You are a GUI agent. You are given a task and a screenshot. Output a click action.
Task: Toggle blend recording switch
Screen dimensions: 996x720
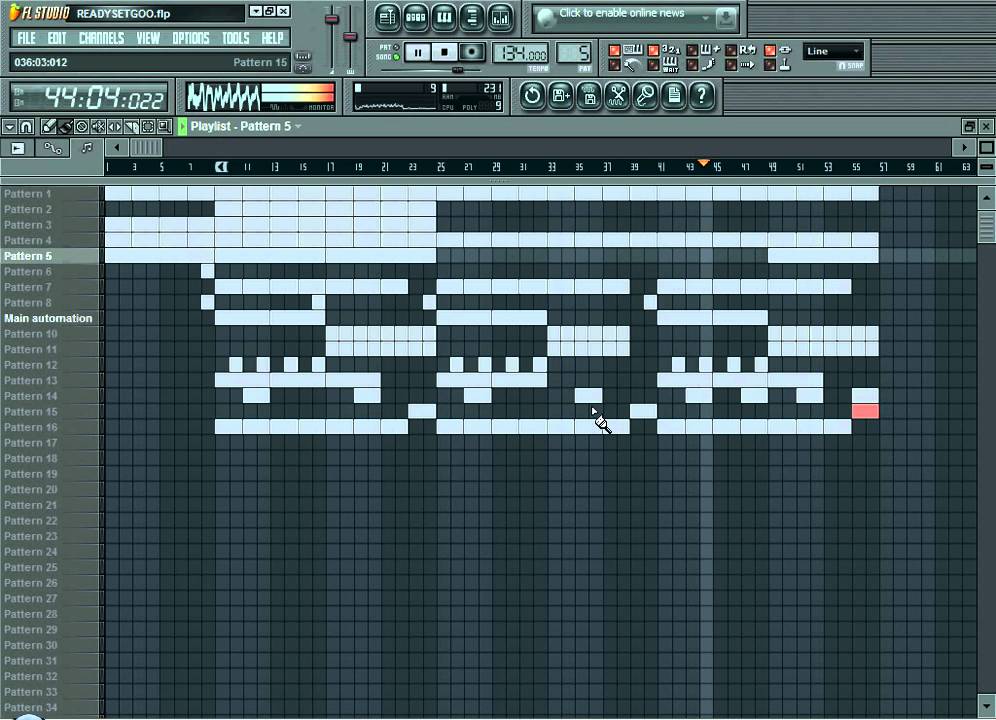(692, 50)
